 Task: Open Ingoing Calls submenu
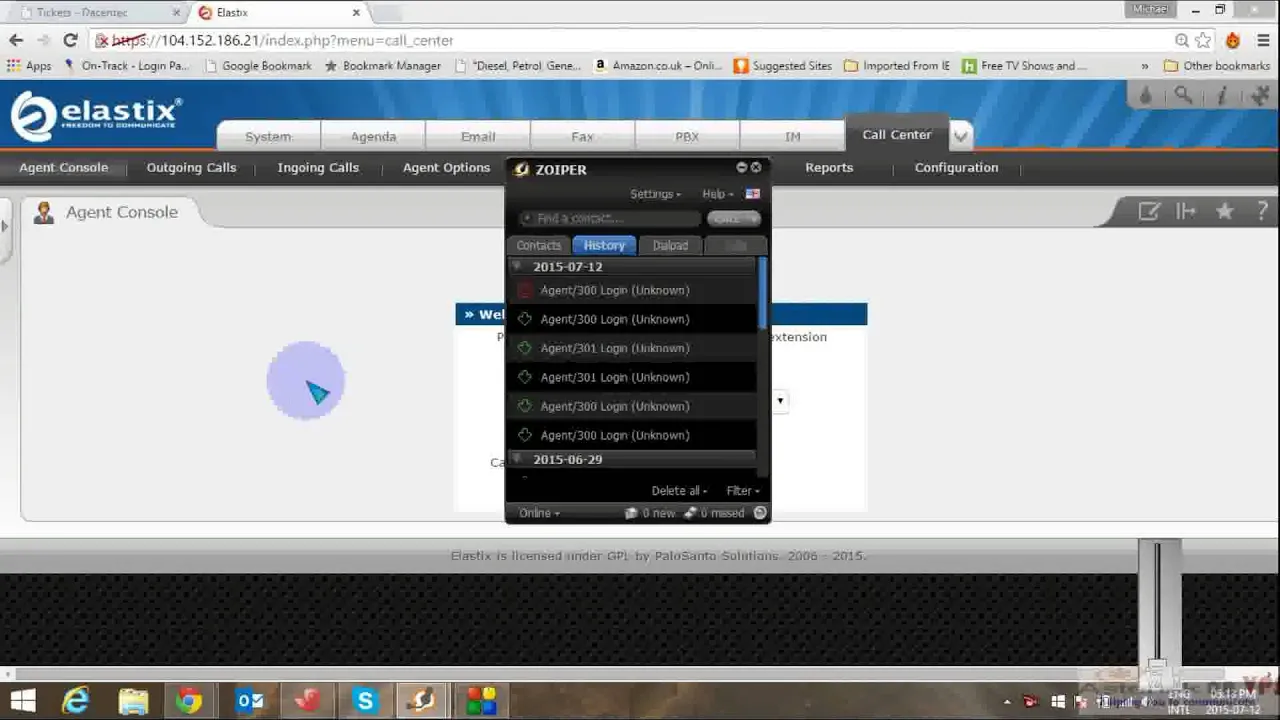(x=318, y=167)
